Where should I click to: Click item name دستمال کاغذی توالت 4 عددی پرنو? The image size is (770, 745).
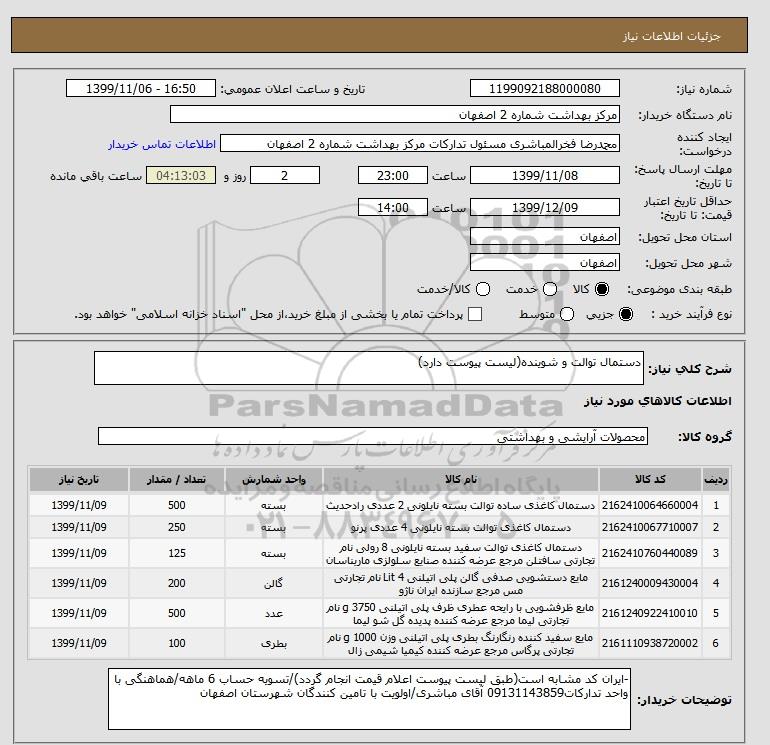tap(461, 527)
